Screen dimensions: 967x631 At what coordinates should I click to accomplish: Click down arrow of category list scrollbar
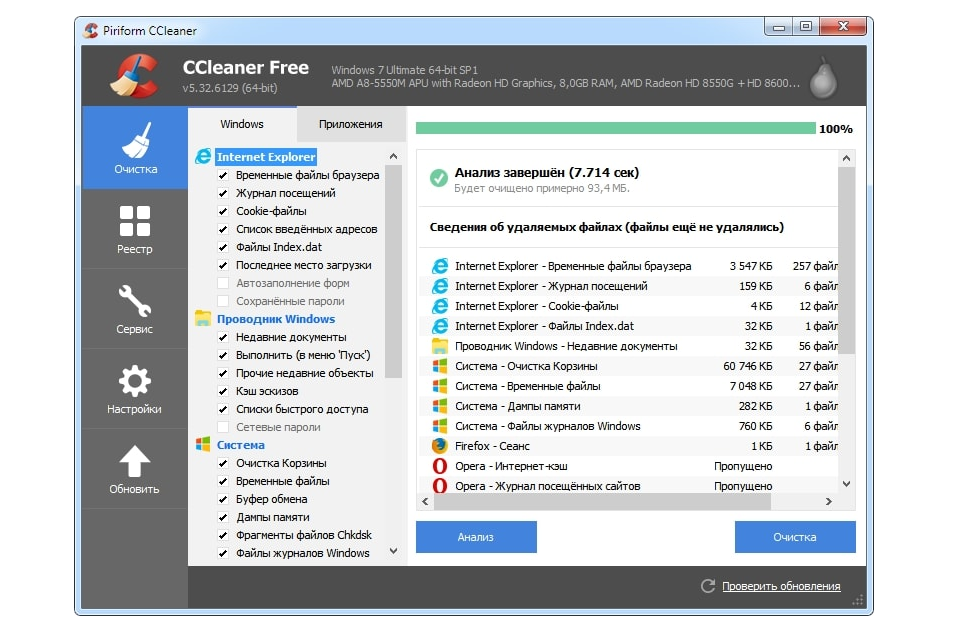[393, 551]
